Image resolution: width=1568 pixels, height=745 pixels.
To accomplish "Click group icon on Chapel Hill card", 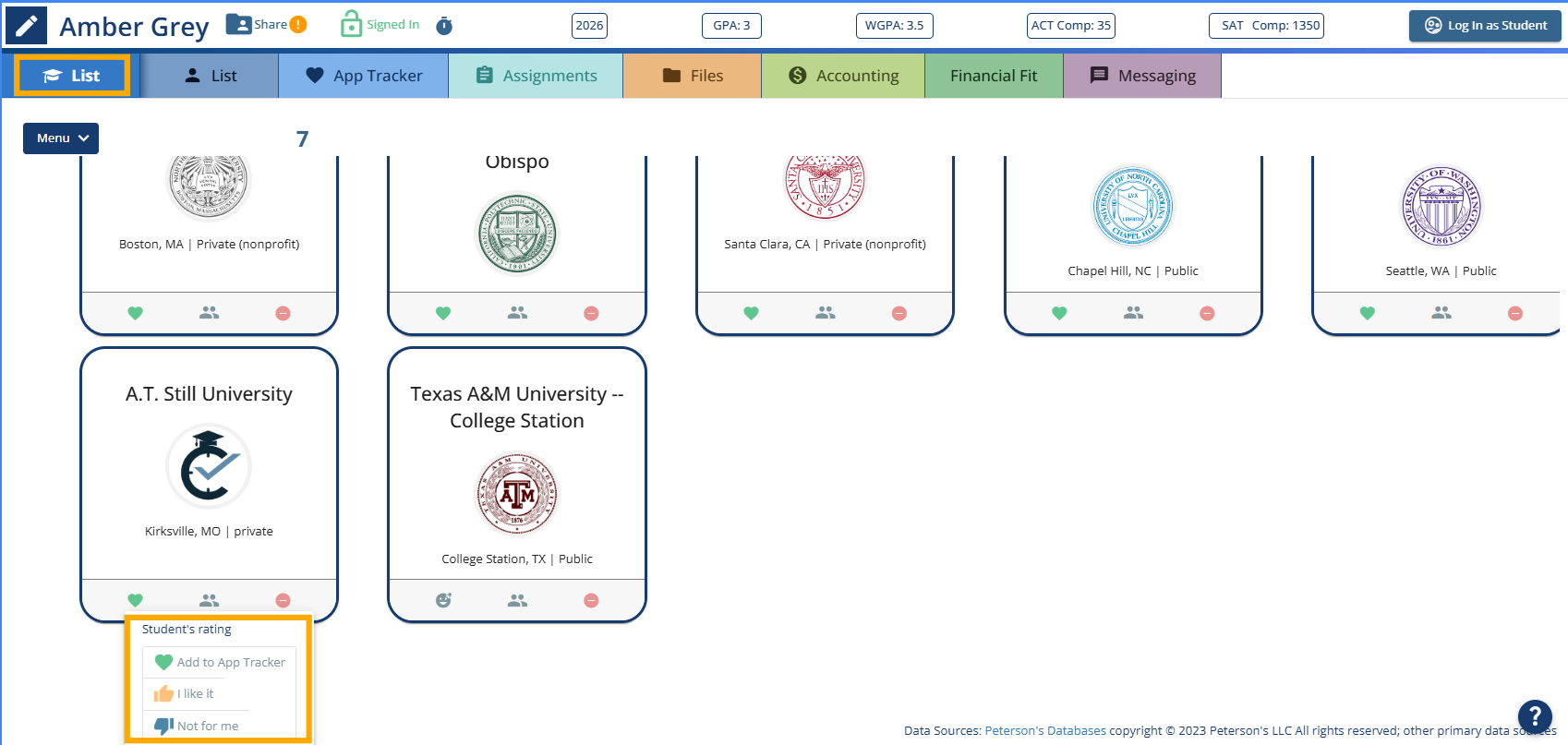I will pos(1133,314).
